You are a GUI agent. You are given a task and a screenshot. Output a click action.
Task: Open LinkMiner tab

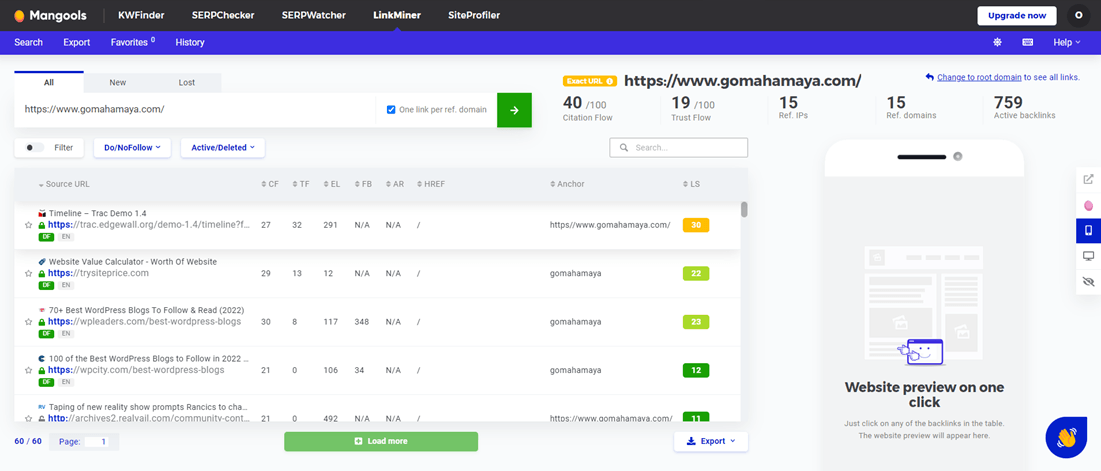(x=397, y=15)
